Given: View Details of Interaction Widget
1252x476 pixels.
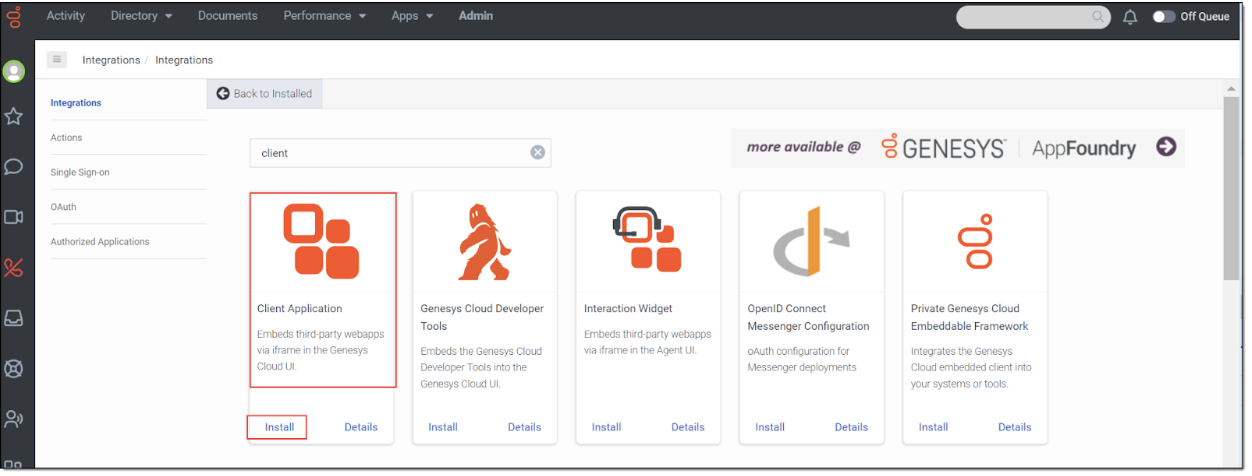Looking at the screenshot, I should pos(688,427).
